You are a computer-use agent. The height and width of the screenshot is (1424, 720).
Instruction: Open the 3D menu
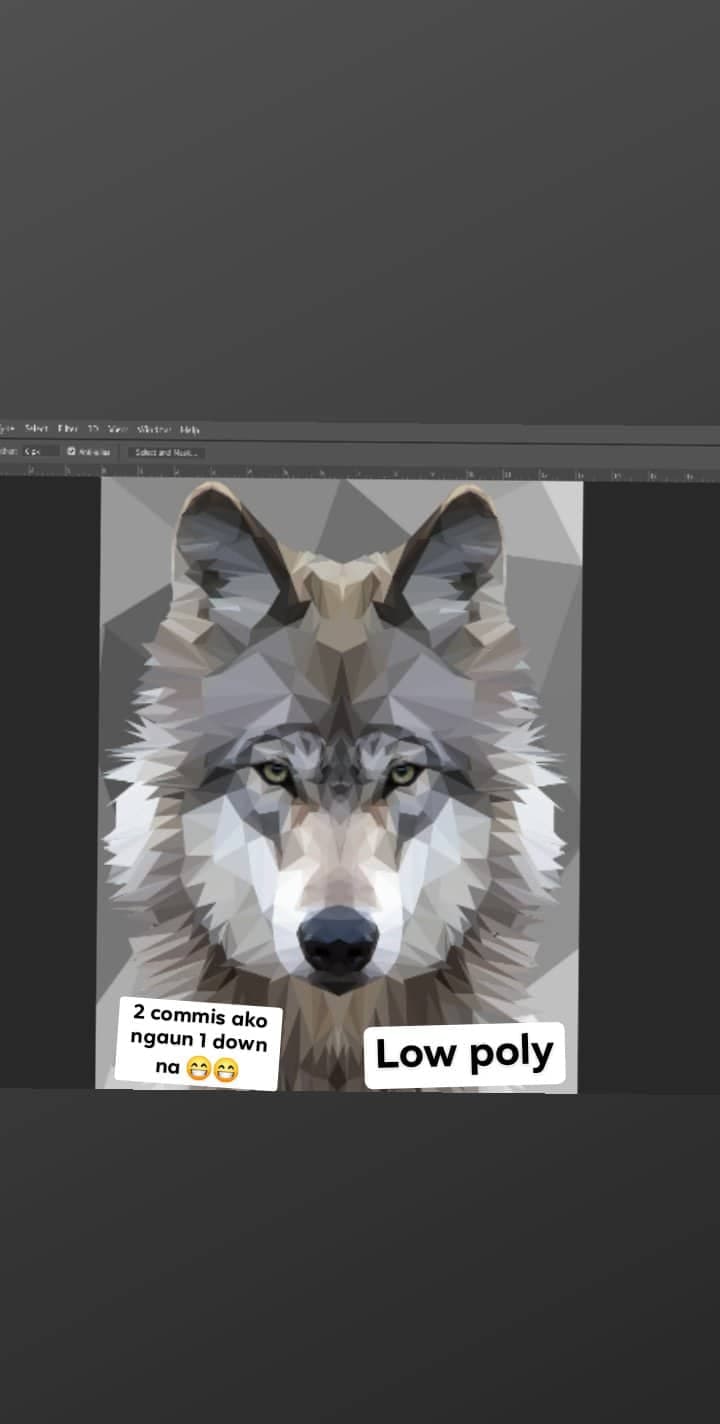93,429
